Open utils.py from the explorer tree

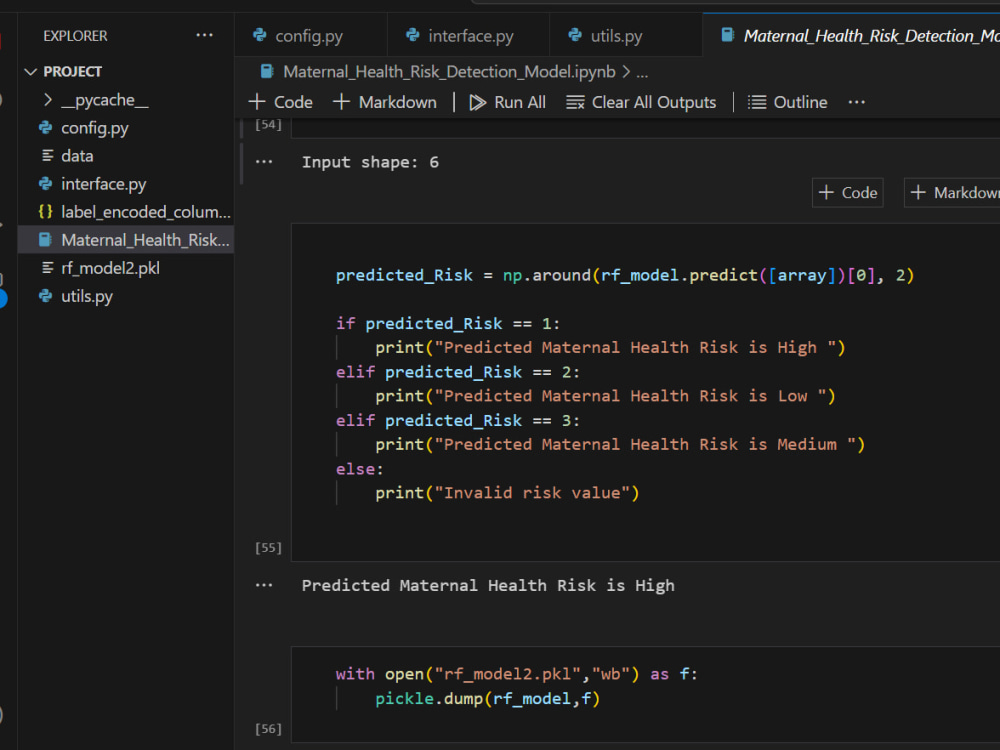pyautogui.click(x=87, y=297)
